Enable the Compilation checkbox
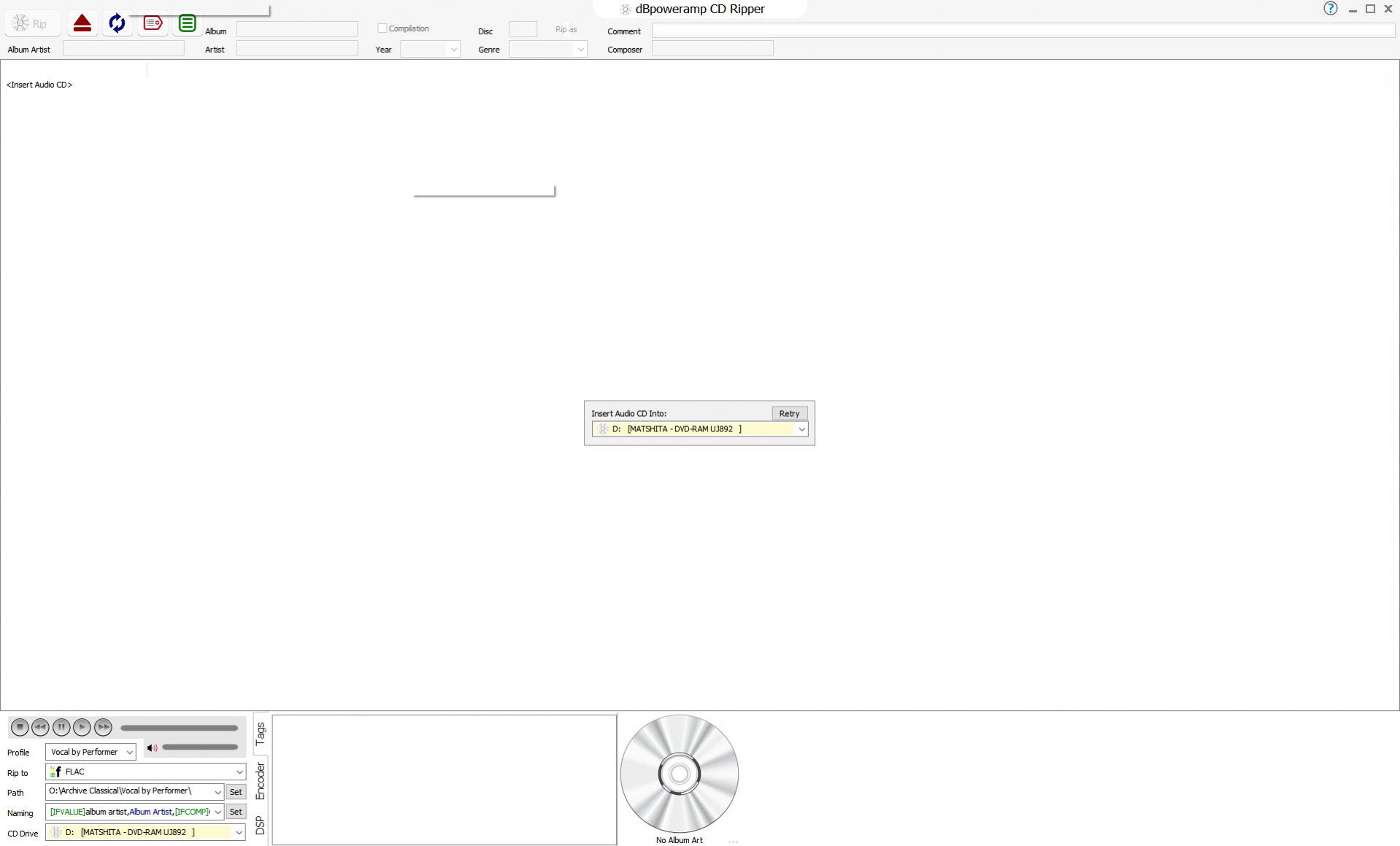 point(382,28)
